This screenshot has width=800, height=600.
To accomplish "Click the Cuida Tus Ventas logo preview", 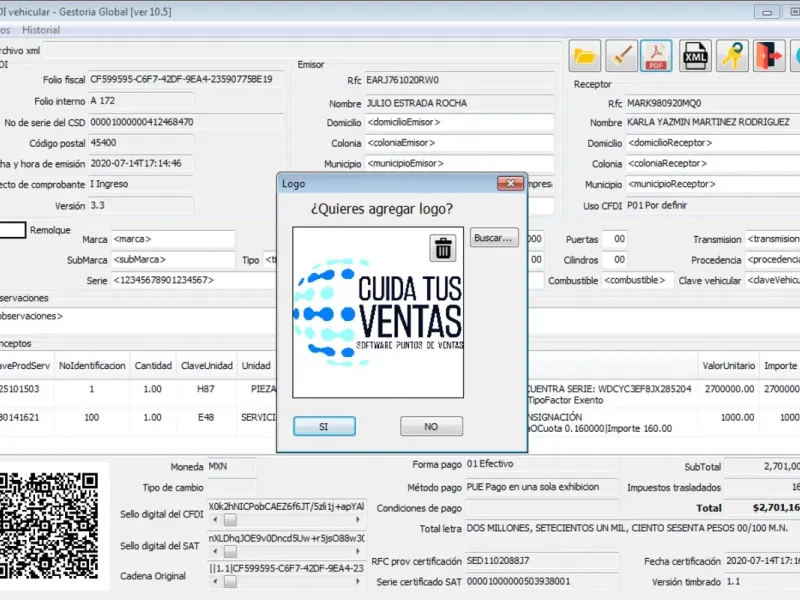I will click(x=378, y=312).
